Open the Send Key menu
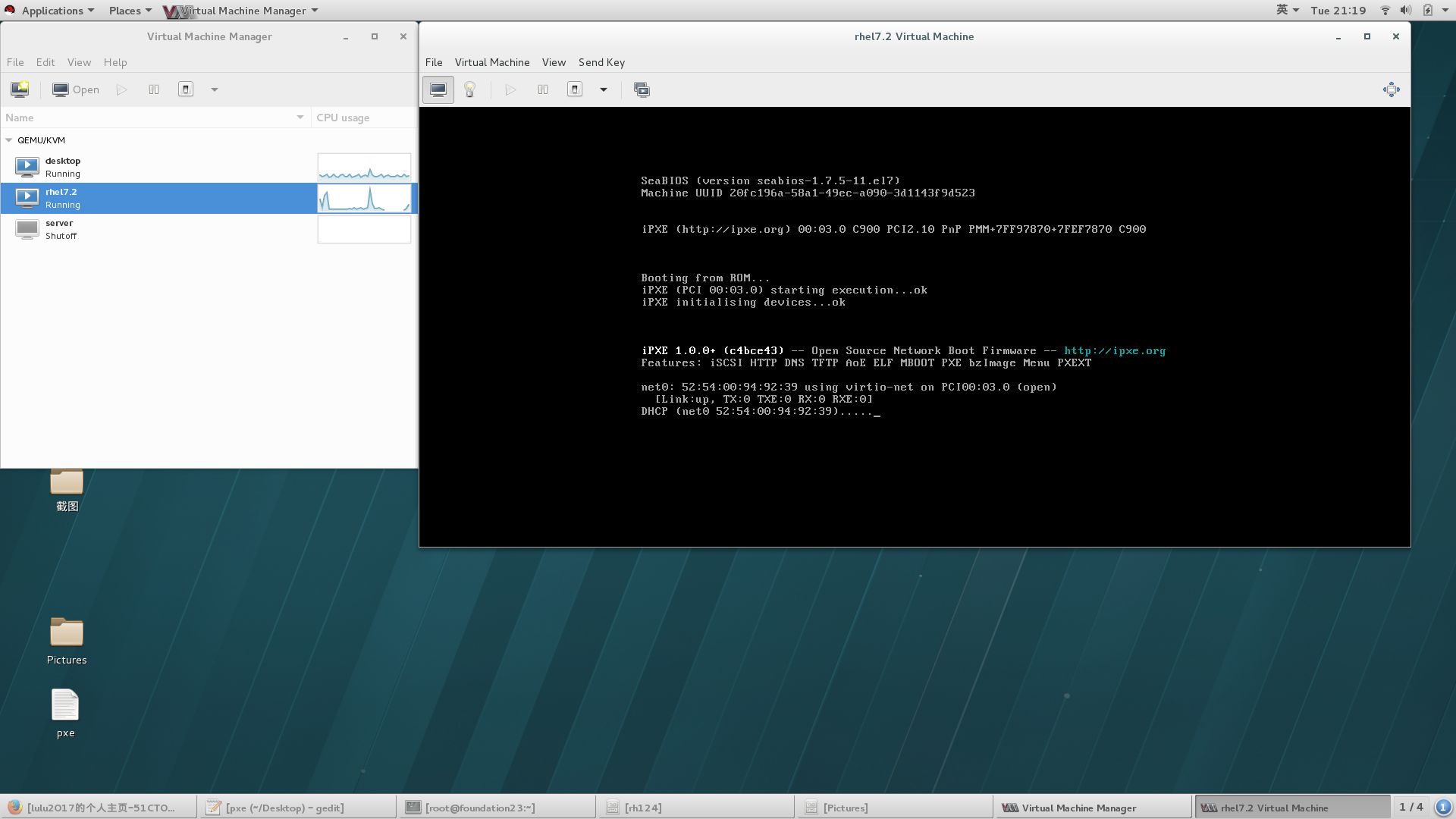This screenshot has height=819, width=1456. point(601,61)
